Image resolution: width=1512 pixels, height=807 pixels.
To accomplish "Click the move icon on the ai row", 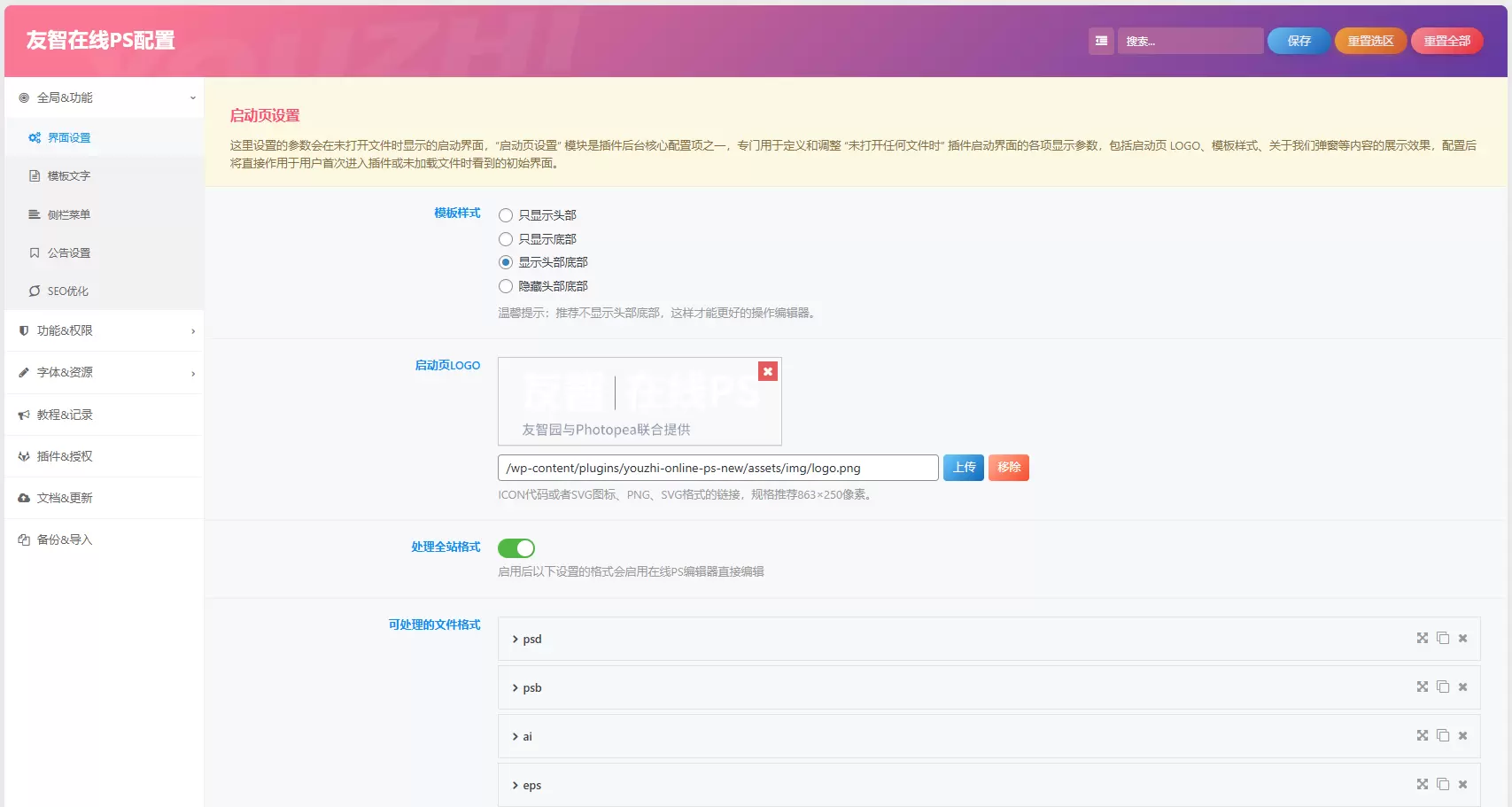I will pos(1423,735).
